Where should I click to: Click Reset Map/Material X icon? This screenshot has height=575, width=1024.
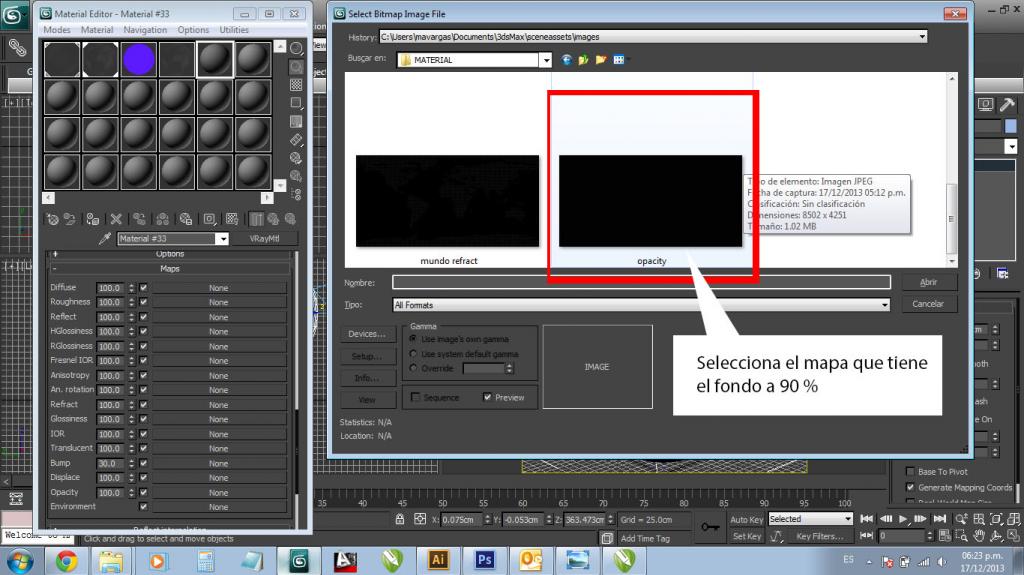[x=116, y=220]
